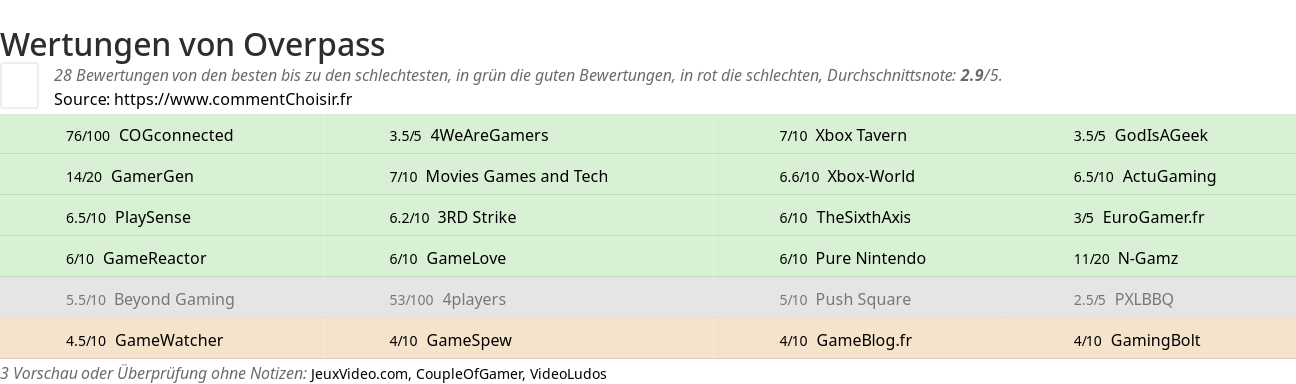Image resolution: width=1296 pixels, height=384 pixels.
Task: Click the Wertungen von Overpass heading
Action: click(193, 44)
